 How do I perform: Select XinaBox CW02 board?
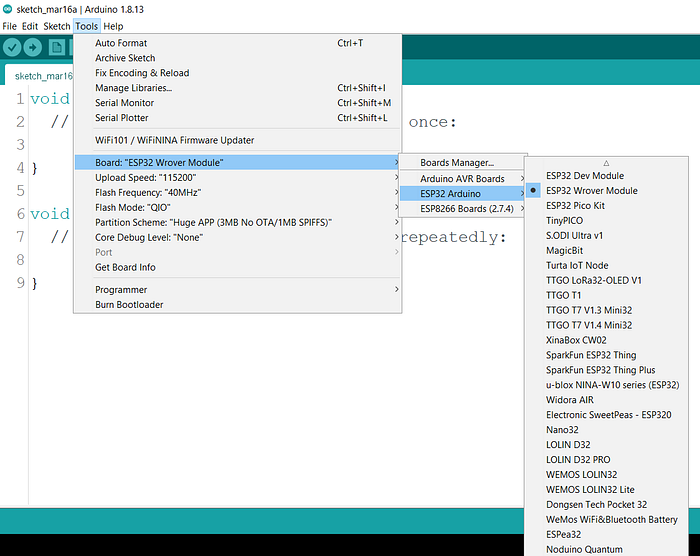606,340
